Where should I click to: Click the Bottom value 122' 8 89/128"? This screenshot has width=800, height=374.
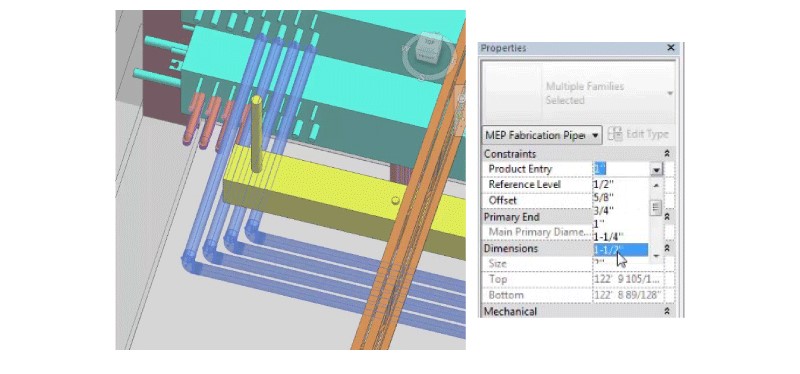(628, 295)
